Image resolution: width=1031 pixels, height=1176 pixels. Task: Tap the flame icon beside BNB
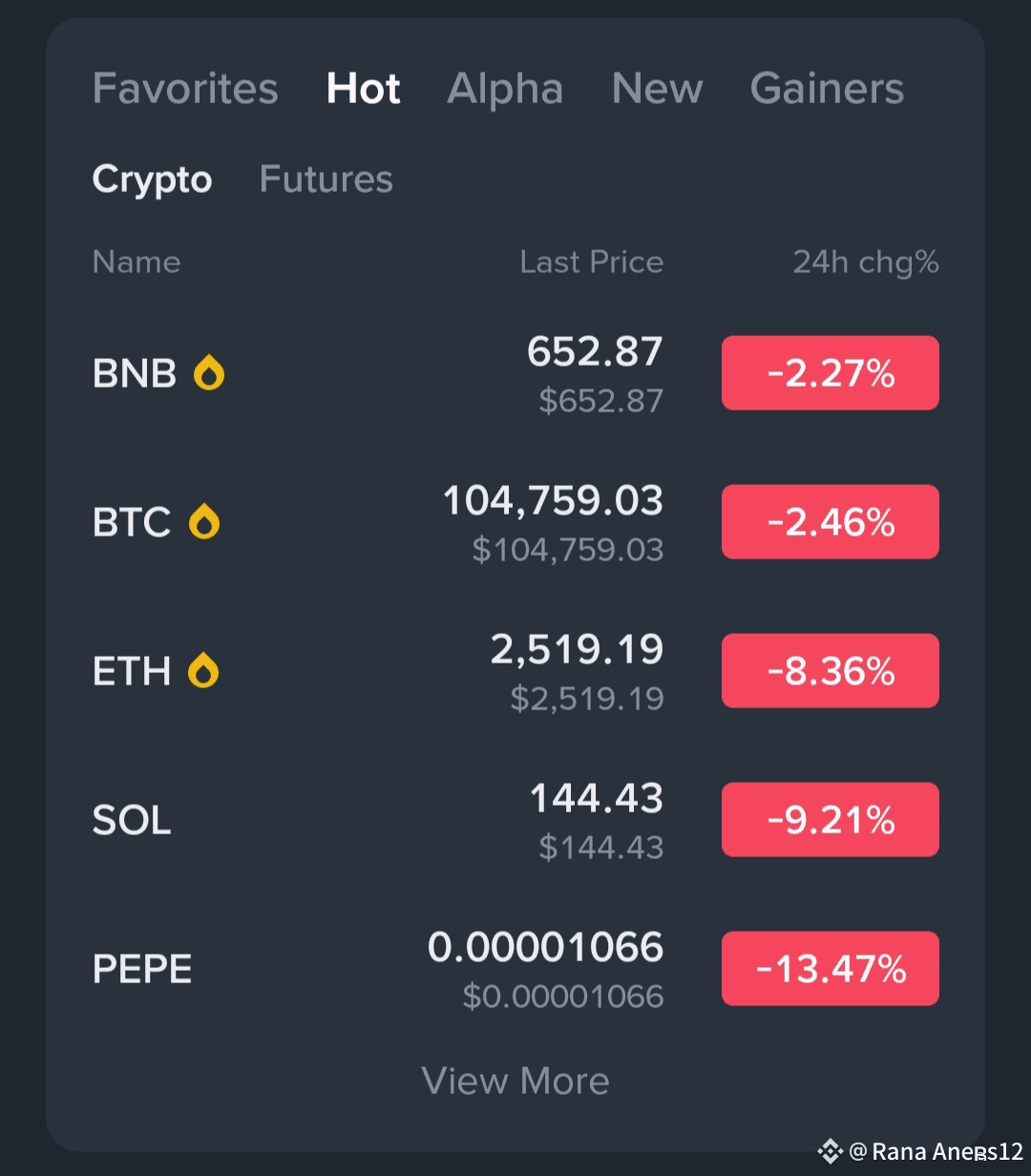click(x=209, y=373)
